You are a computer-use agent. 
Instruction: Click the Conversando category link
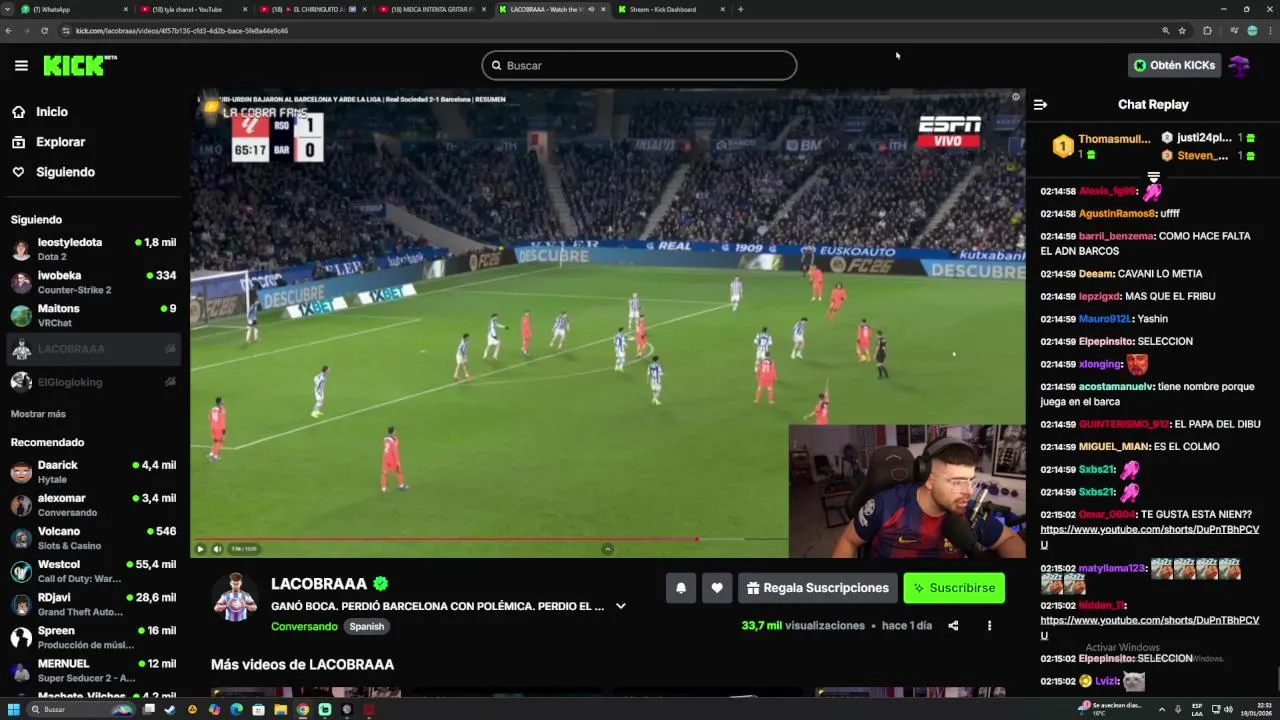tap(304, 627)
